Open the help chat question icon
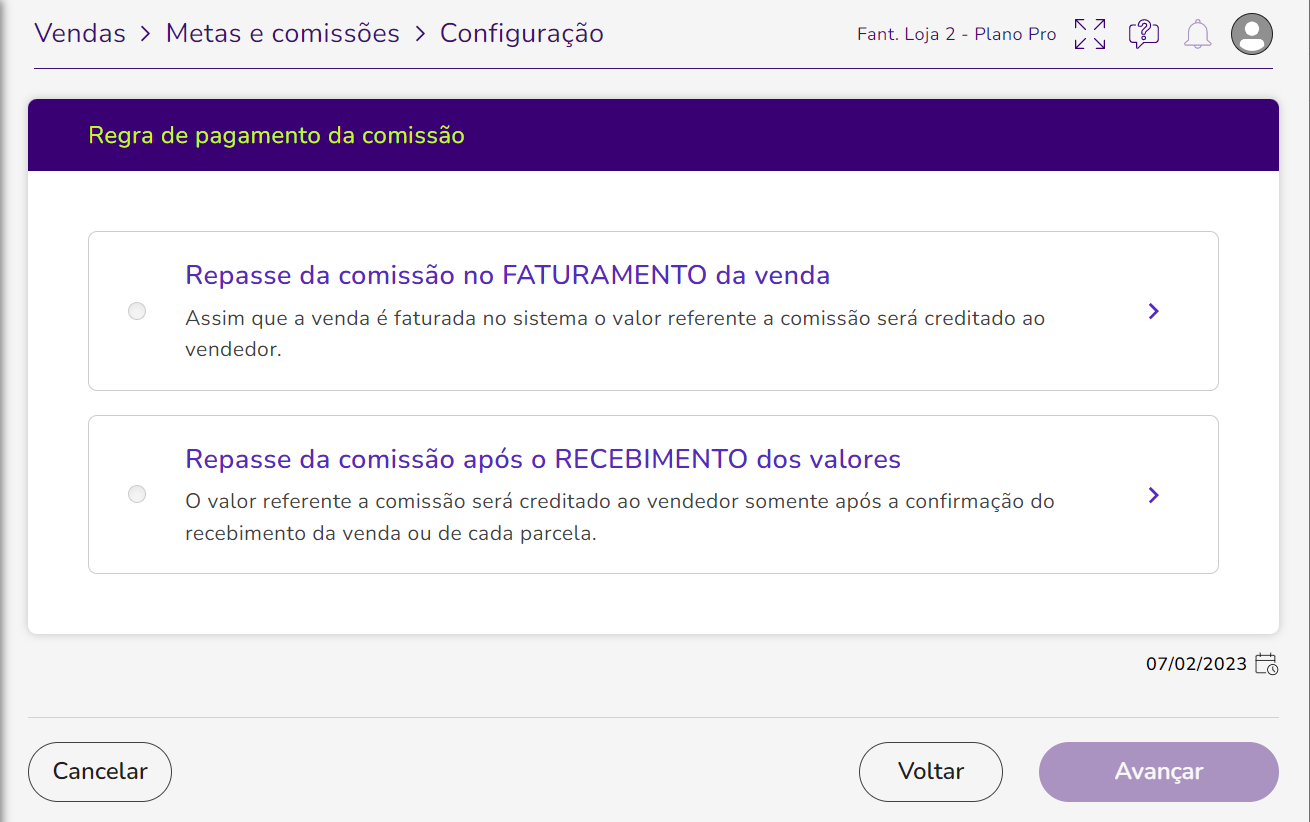The image size is (1310, 822). point(1143,34)
